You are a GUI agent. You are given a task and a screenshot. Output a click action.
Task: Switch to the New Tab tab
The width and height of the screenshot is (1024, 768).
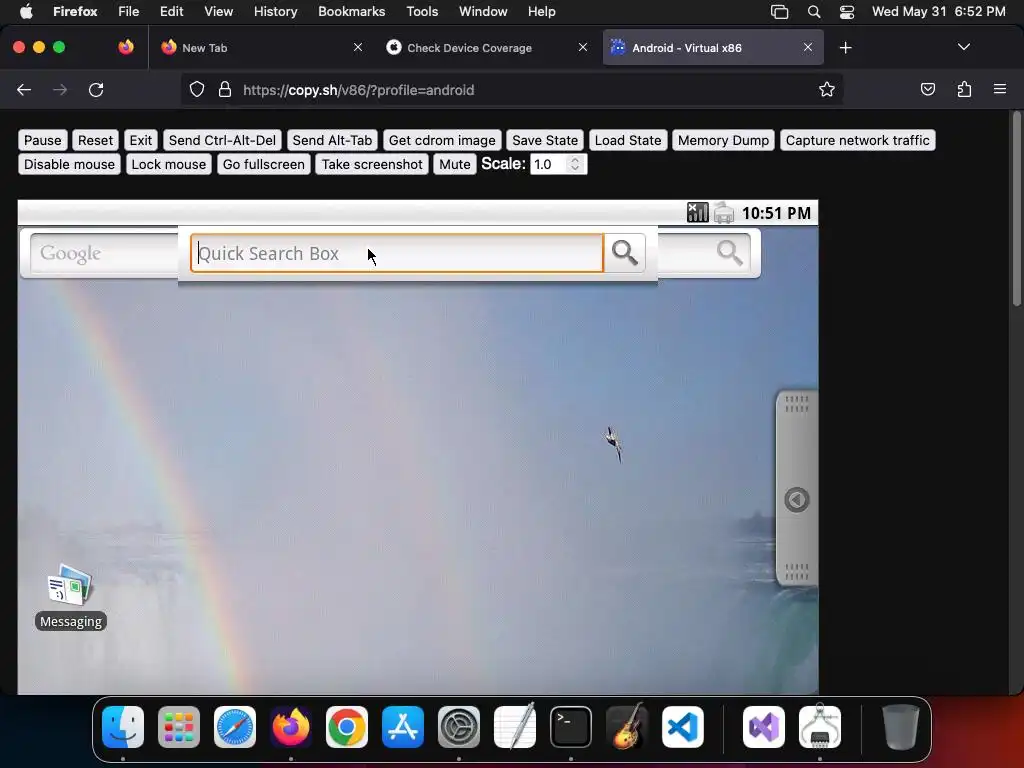click(262, 48)
